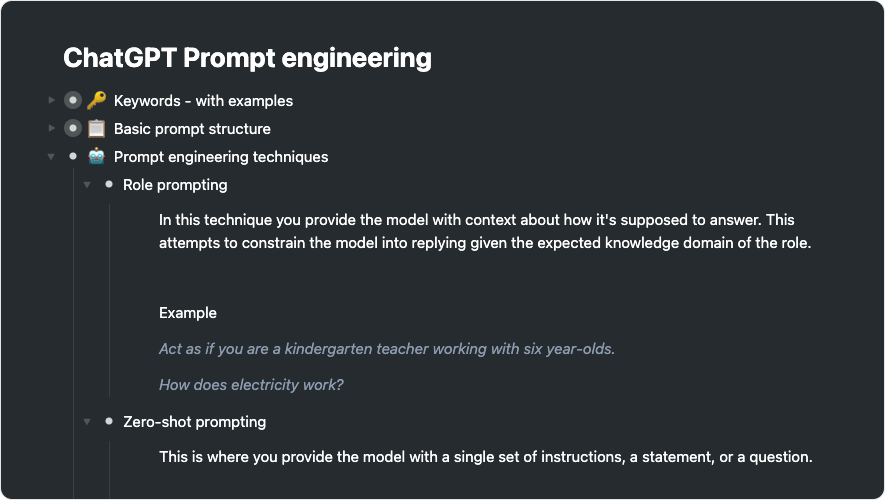Click the clipboard emoji beside Basic prompt structure
885x500 pixels.
click(96, 129)
